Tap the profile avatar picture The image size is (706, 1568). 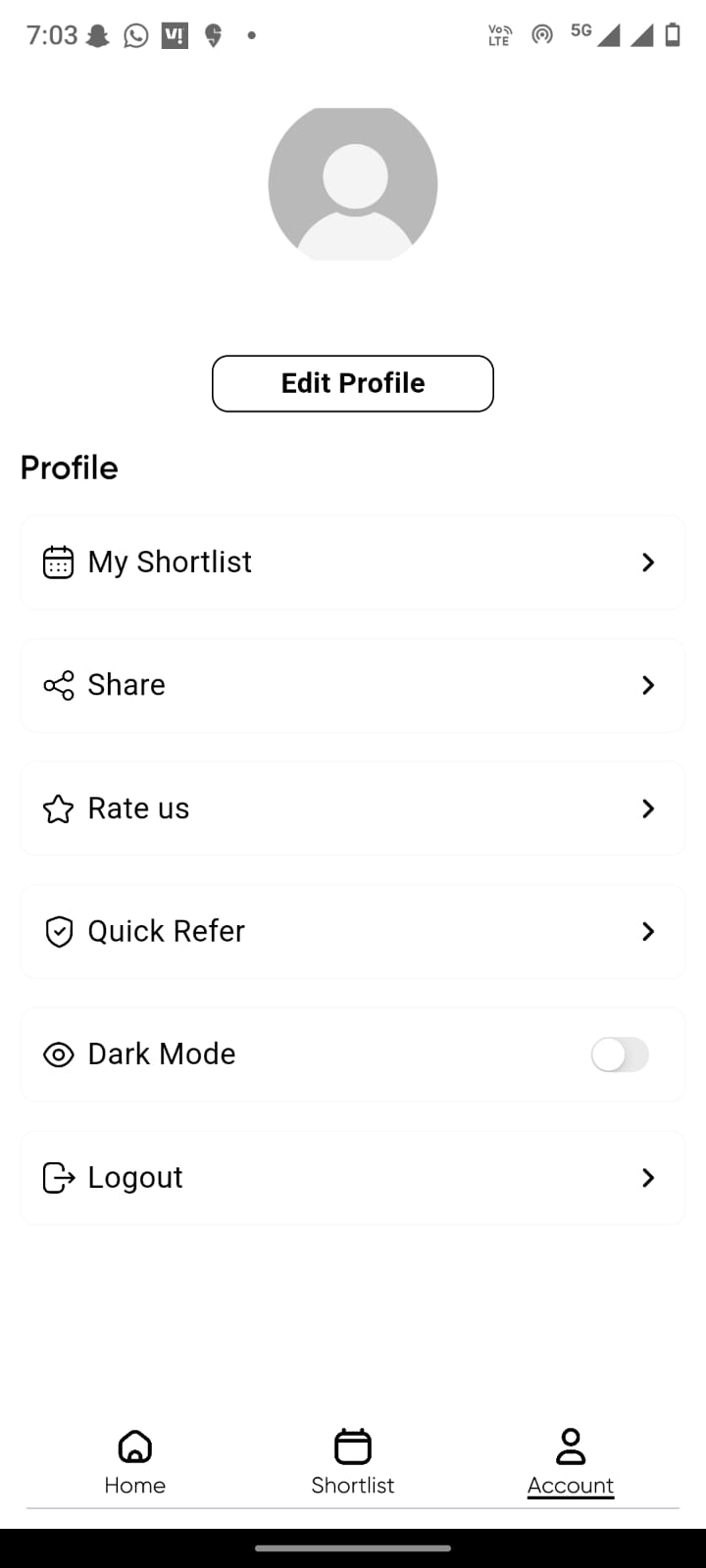pyautogui.click(x=353, y=184)
